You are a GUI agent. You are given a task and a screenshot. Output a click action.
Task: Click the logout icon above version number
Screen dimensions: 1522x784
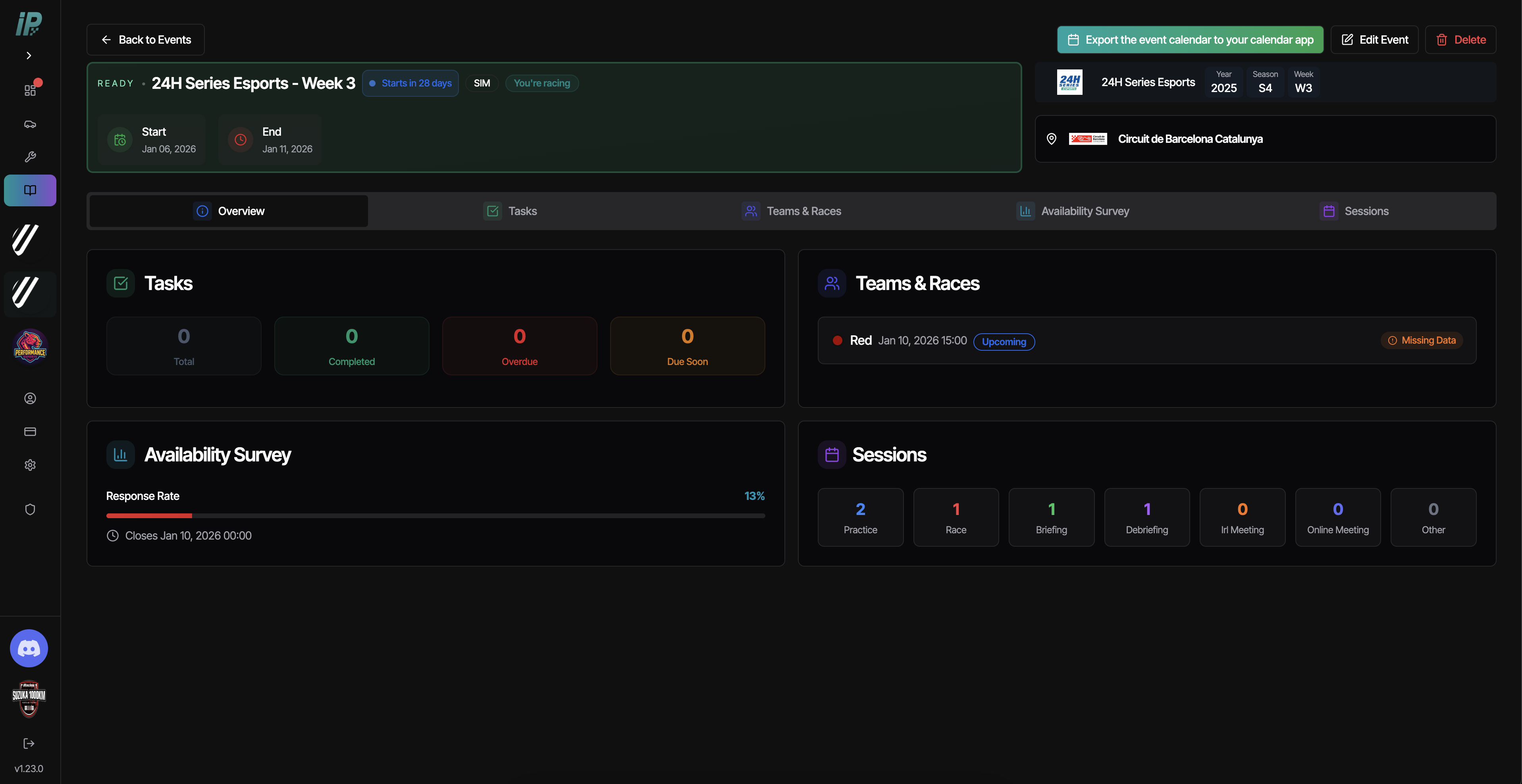point(29,743)
